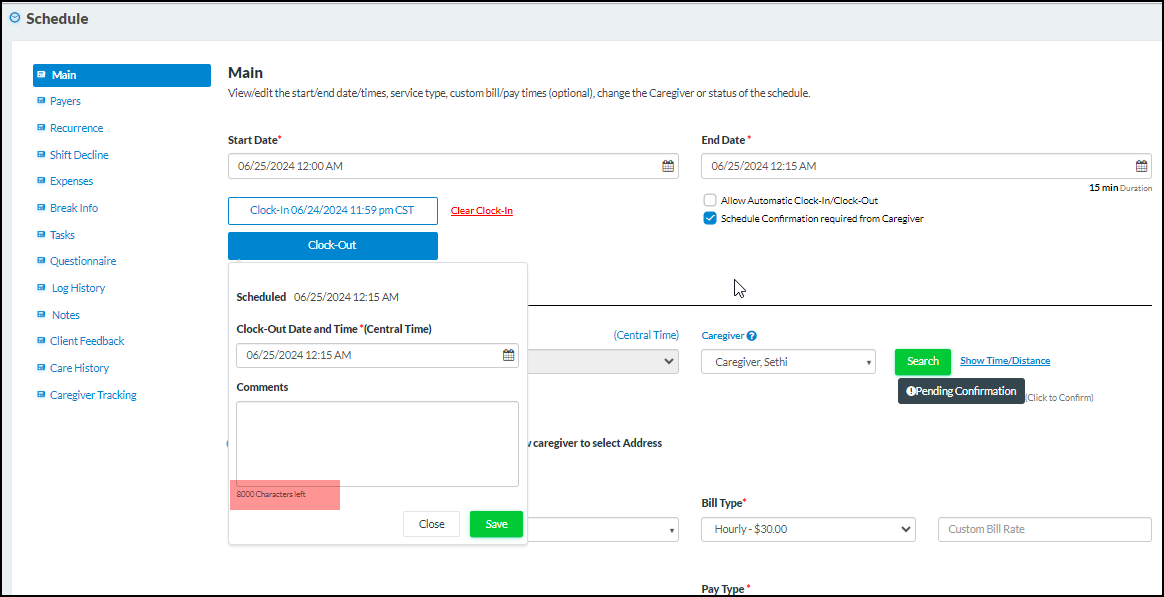Screen dimensions: 1164x597
Task: Click the Pending Confirmation status badge
Action: 961,391
